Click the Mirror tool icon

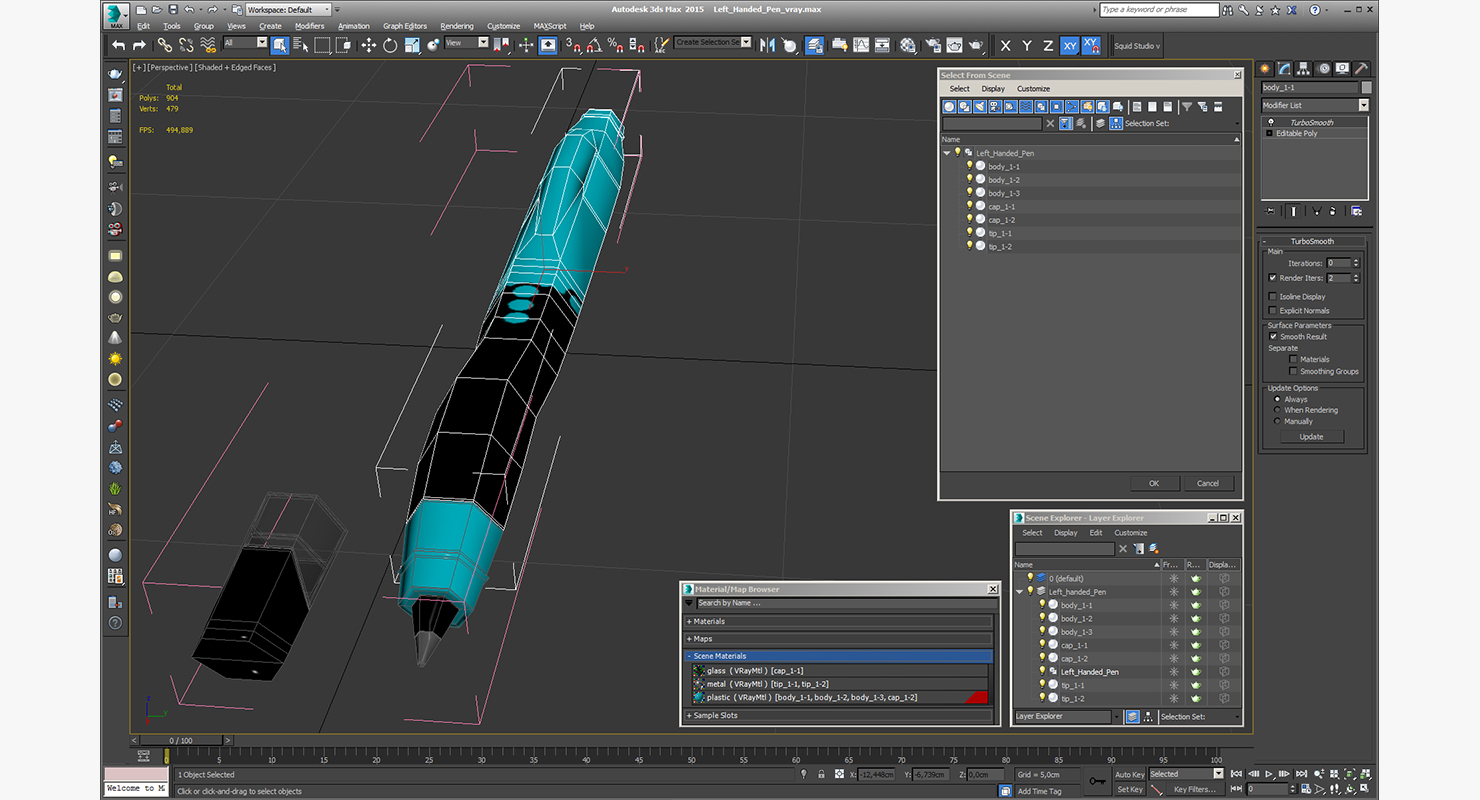pos(768,45)
